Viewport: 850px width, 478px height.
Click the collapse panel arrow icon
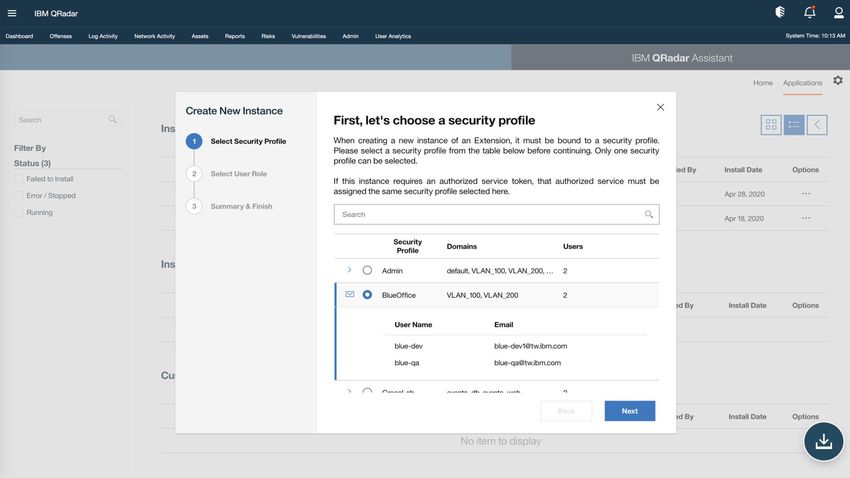(817, 125)
